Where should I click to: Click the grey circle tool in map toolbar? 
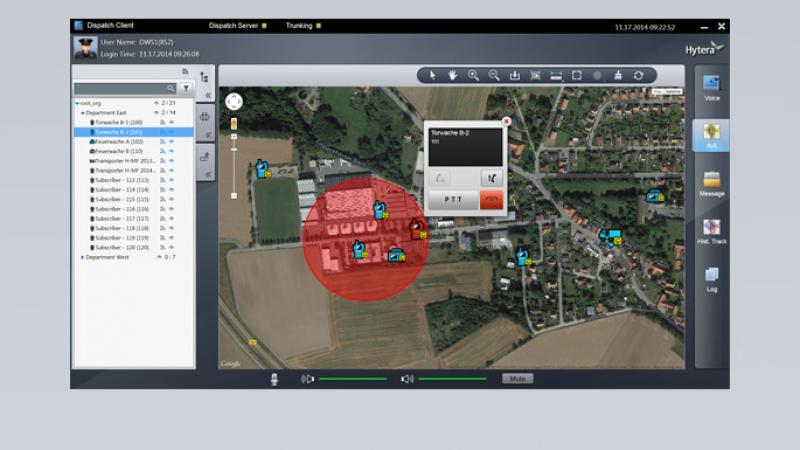point(597,76)
